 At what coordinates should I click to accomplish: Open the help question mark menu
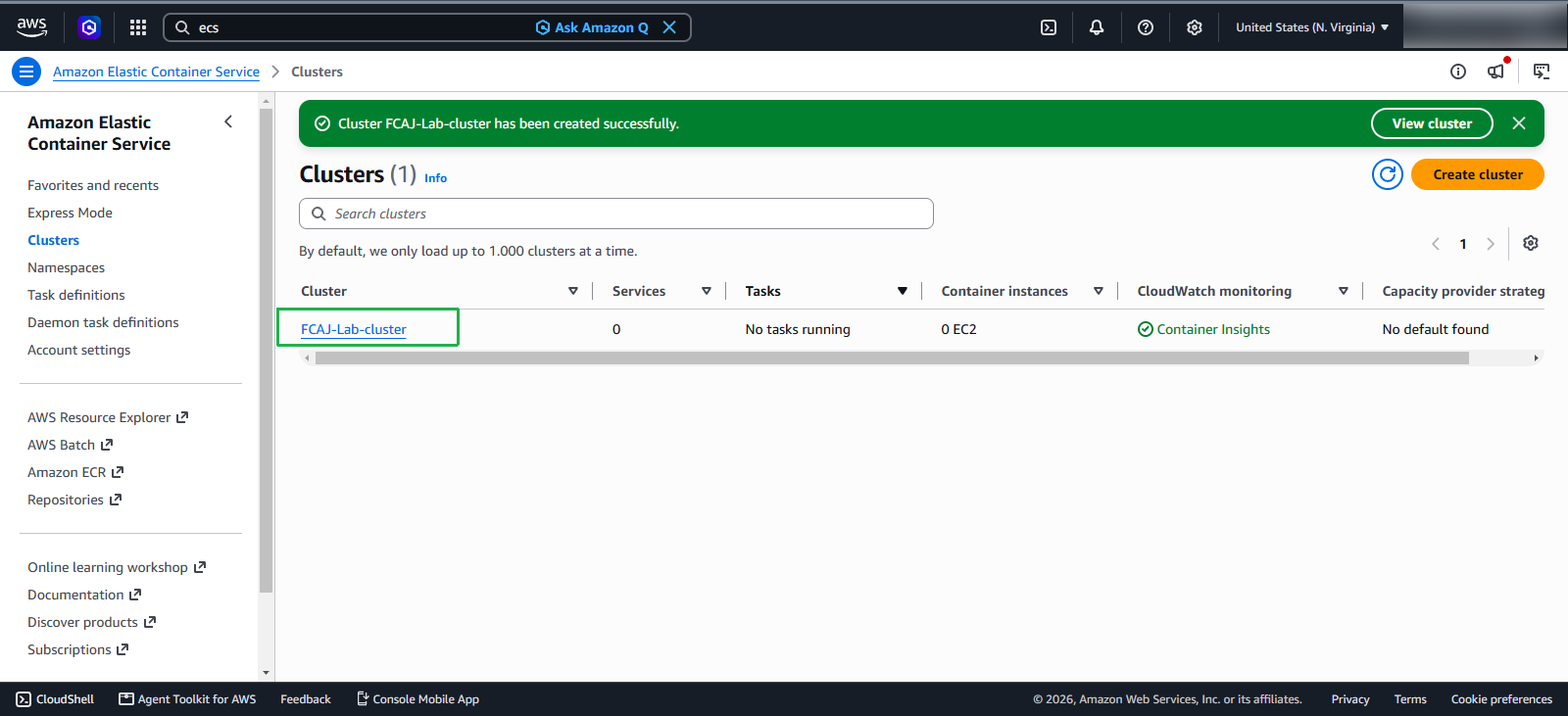pos(1146,27)
